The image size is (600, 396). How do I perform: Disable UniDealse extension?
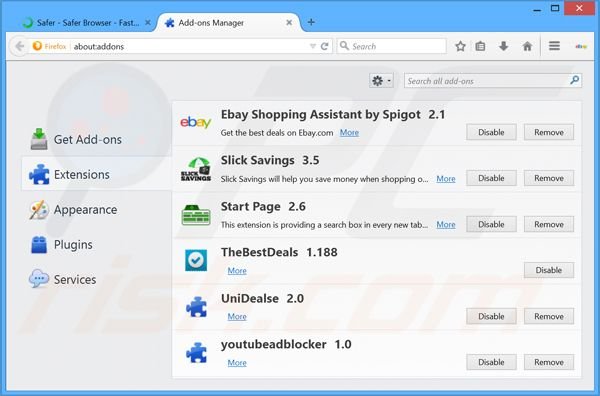491,316
